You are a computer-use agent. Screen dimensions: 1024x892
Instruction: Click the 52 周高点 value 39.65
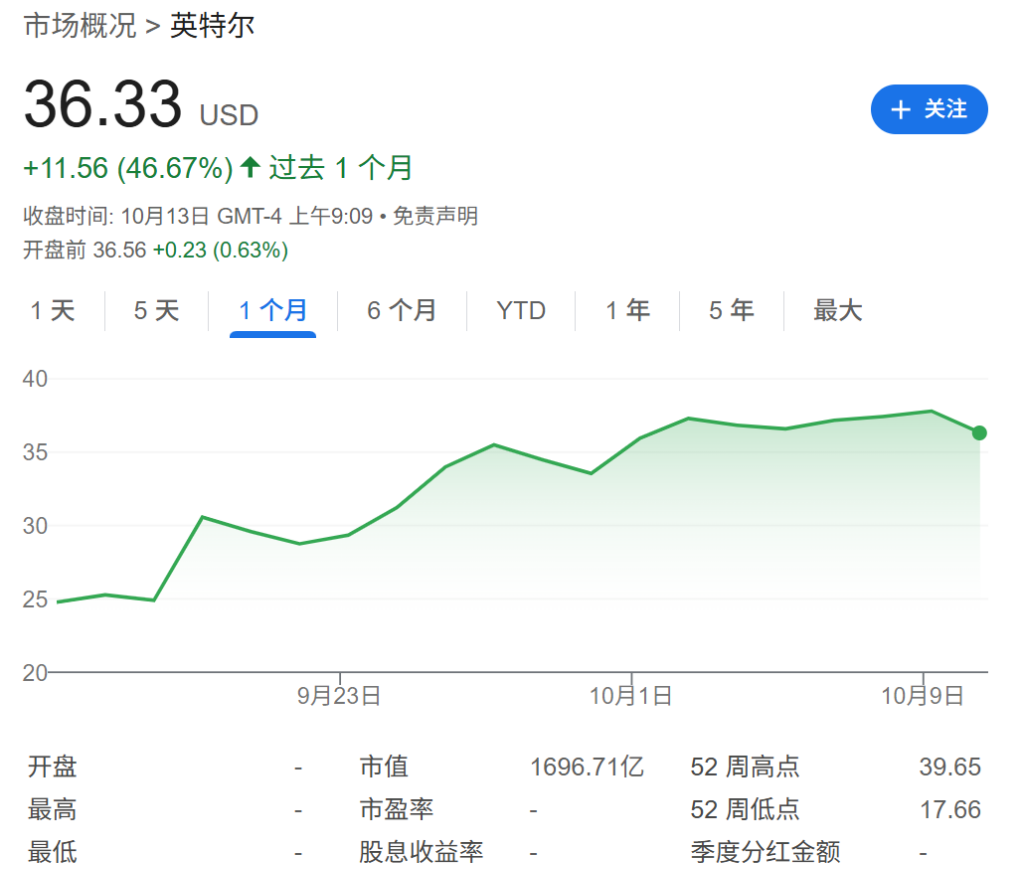click(x=949, y=768)
